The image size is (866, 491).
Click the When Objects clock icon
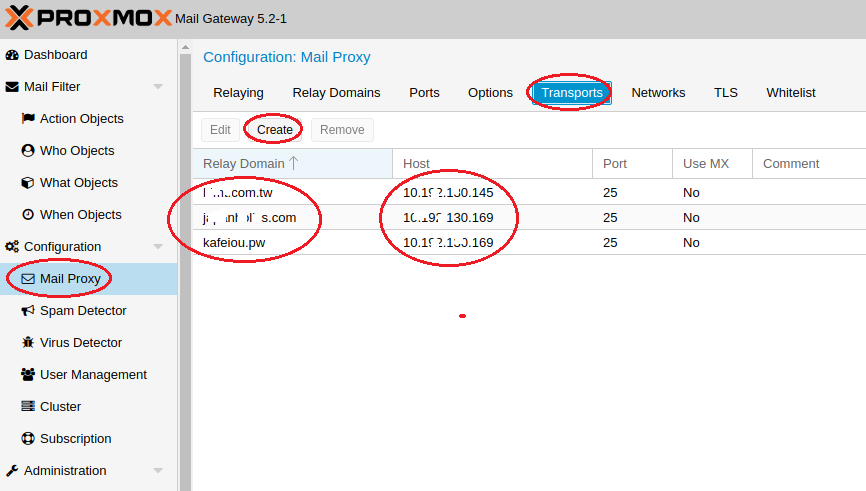point(28,214)
